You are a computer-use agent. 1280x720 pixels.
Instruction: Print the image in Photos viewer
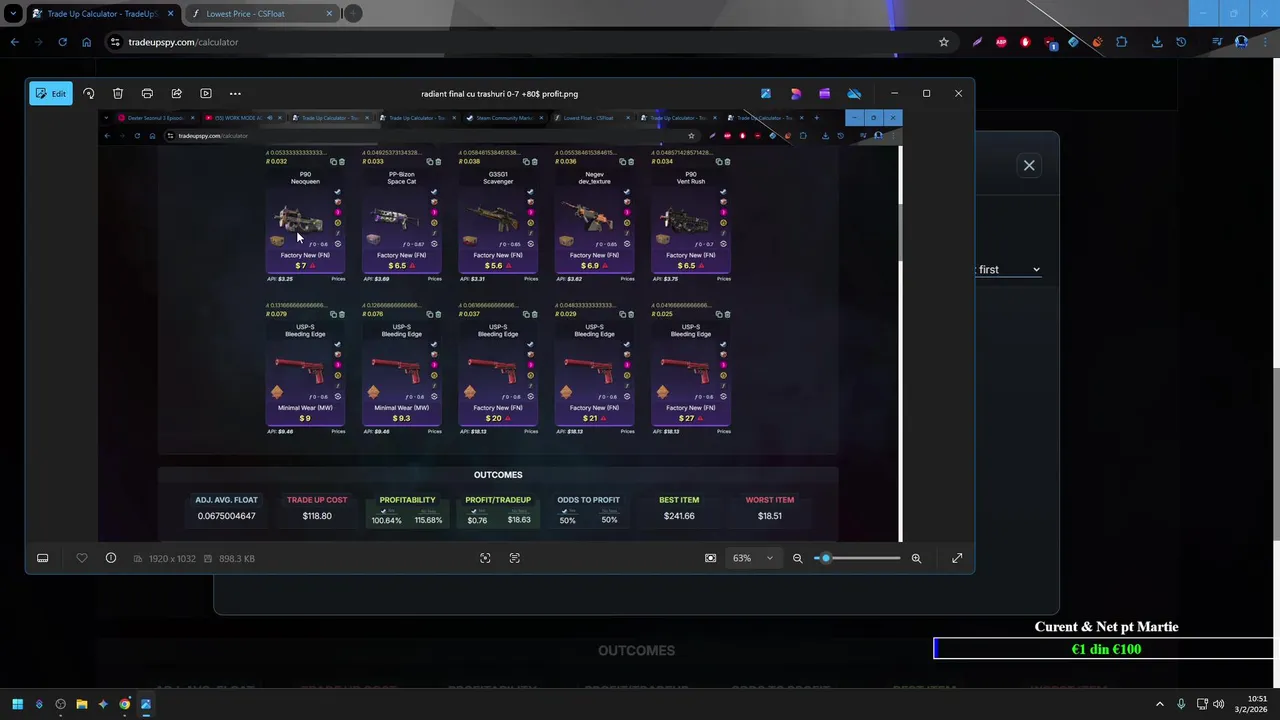click(x=147, y=94)
